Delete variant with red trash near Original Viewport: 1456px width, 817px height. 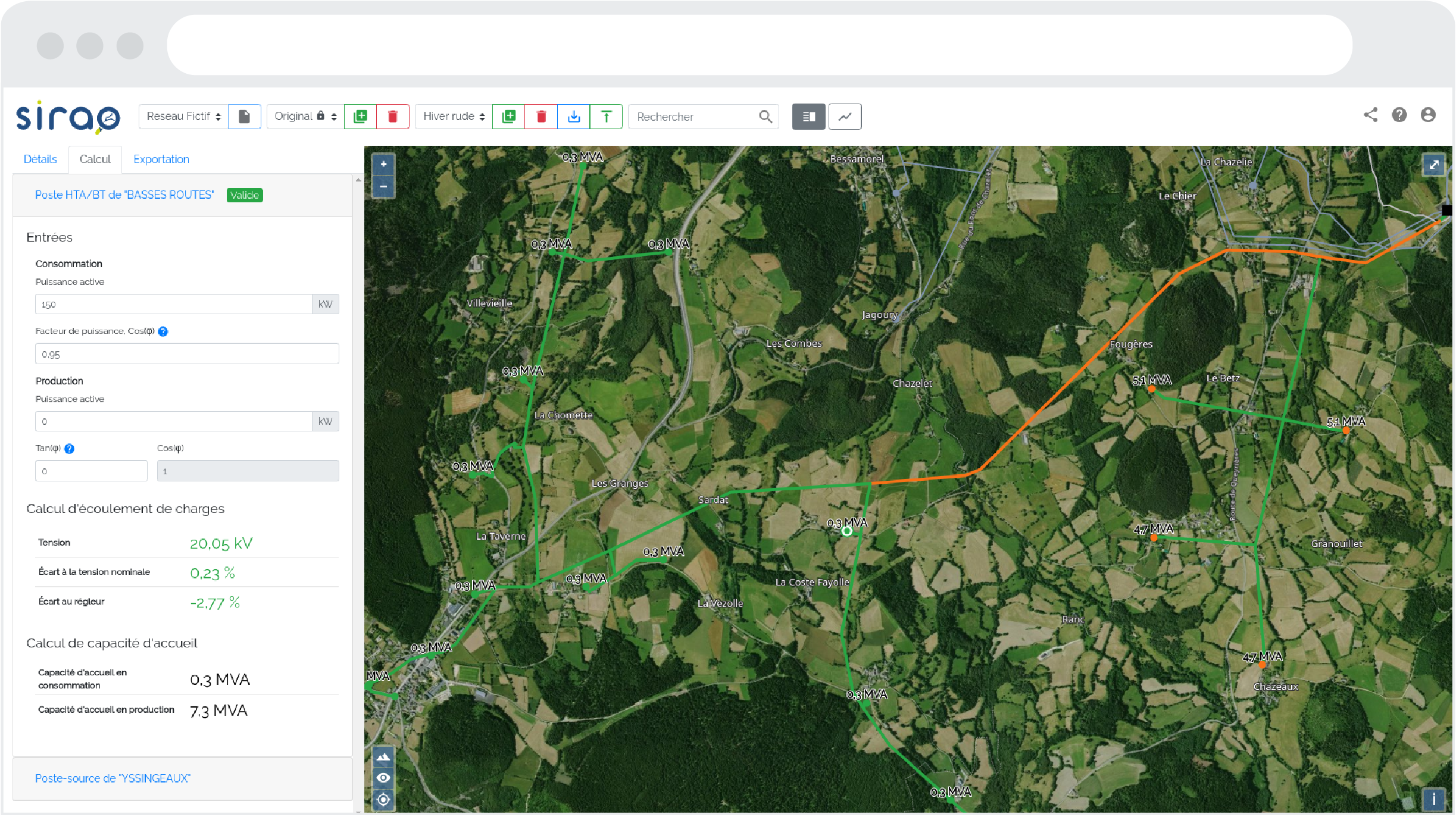[x=393, y=117]
